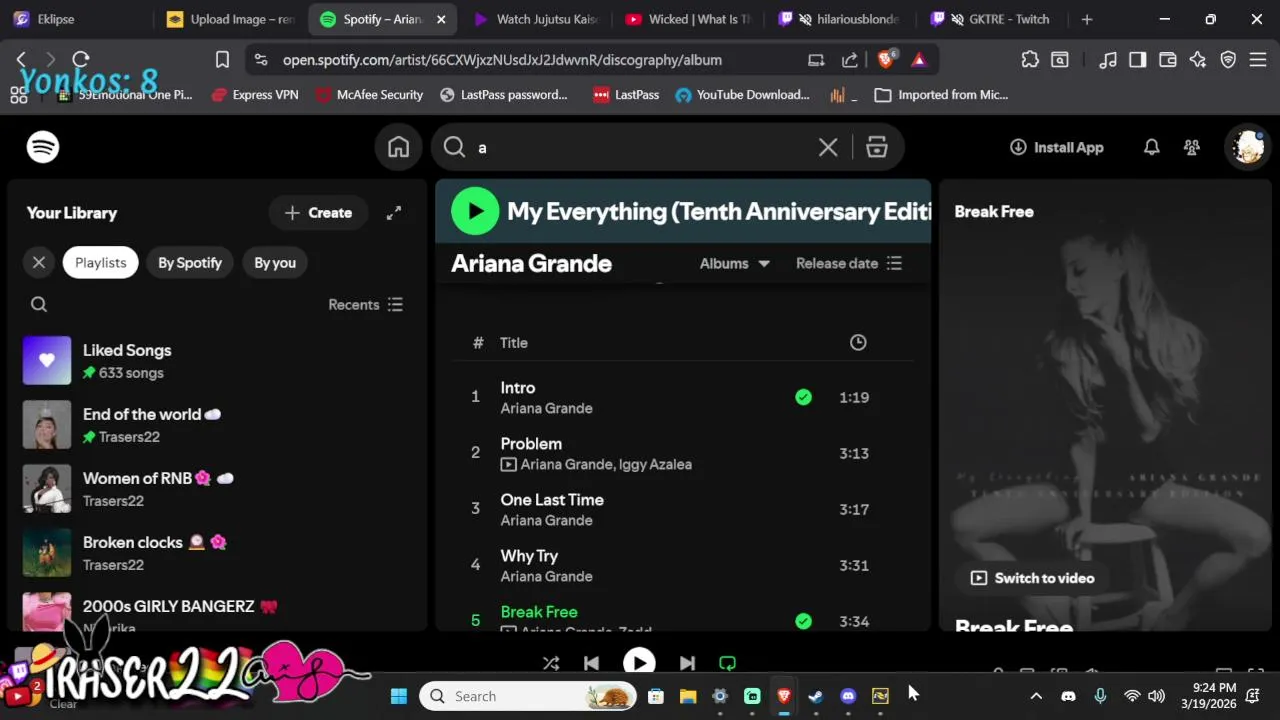1280x720 pixels.
Task: Skip to previous track
Action: pyautogui.click(x=591, y=663)
